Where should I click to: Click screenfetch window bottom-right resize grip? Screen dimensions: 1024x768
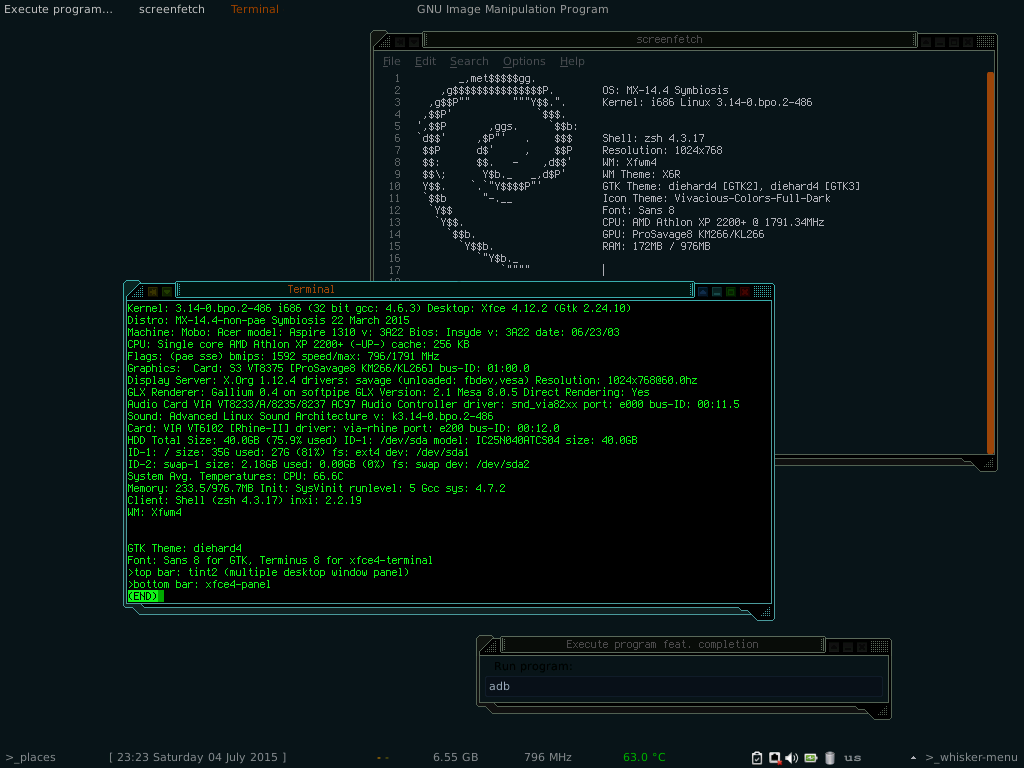point(988,463)
